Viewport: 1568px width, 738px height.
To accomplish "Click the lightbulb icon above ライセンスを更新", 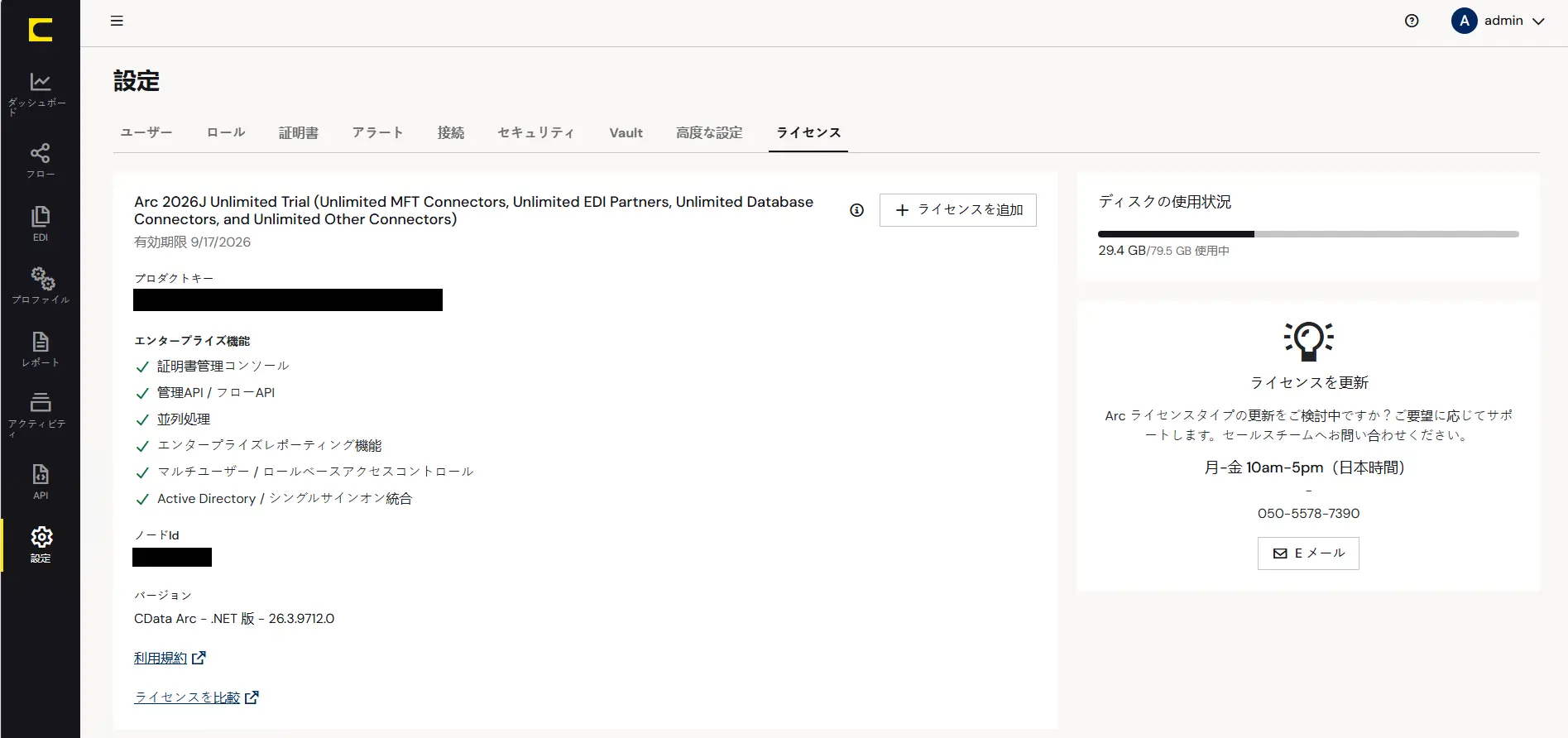I will pos(1308,340).
